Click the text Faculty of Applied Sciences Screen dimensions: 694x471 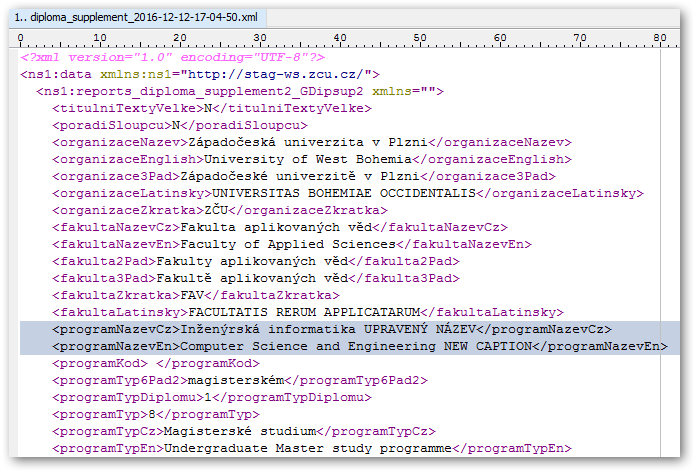288,244
